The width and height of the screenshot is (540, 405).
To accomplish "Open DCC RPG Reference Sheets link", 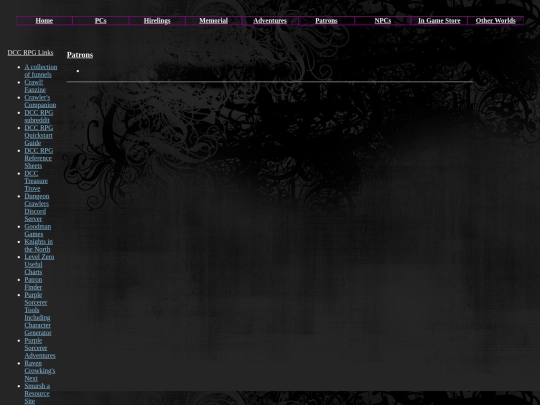I will click(x=39, y=158).
